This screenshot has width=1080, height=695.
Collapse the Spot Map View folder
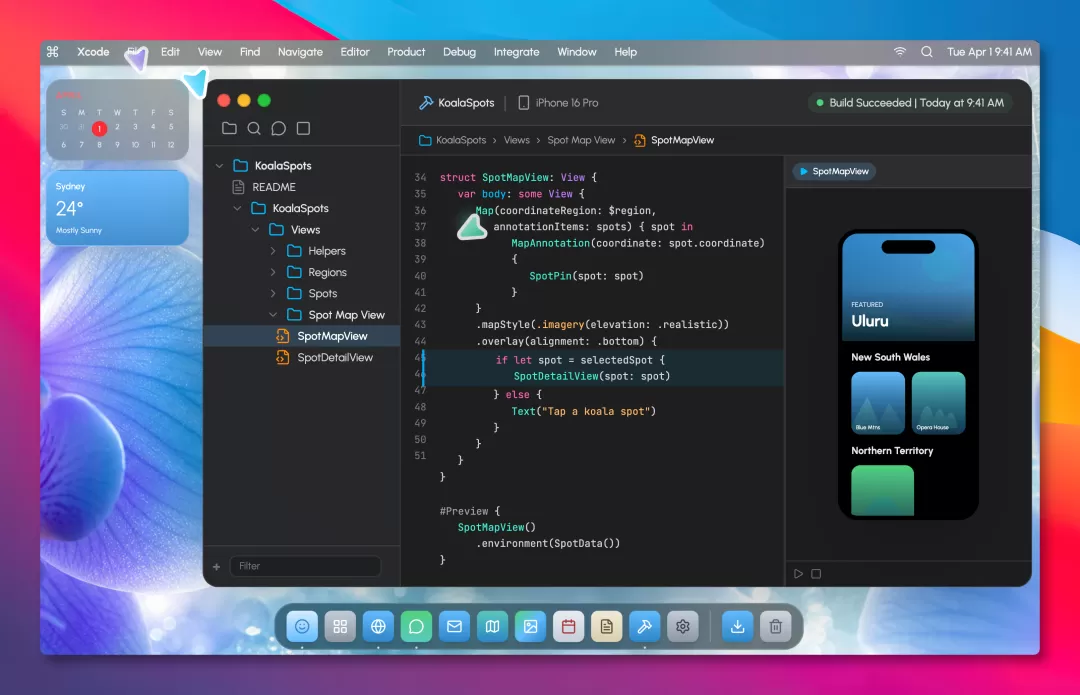[x=273, y=315]
